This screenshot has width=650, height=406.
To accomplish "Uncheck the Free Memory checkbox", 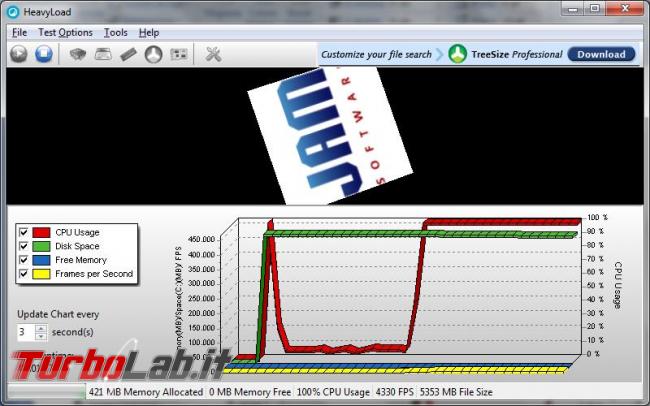I will (24, 260).
